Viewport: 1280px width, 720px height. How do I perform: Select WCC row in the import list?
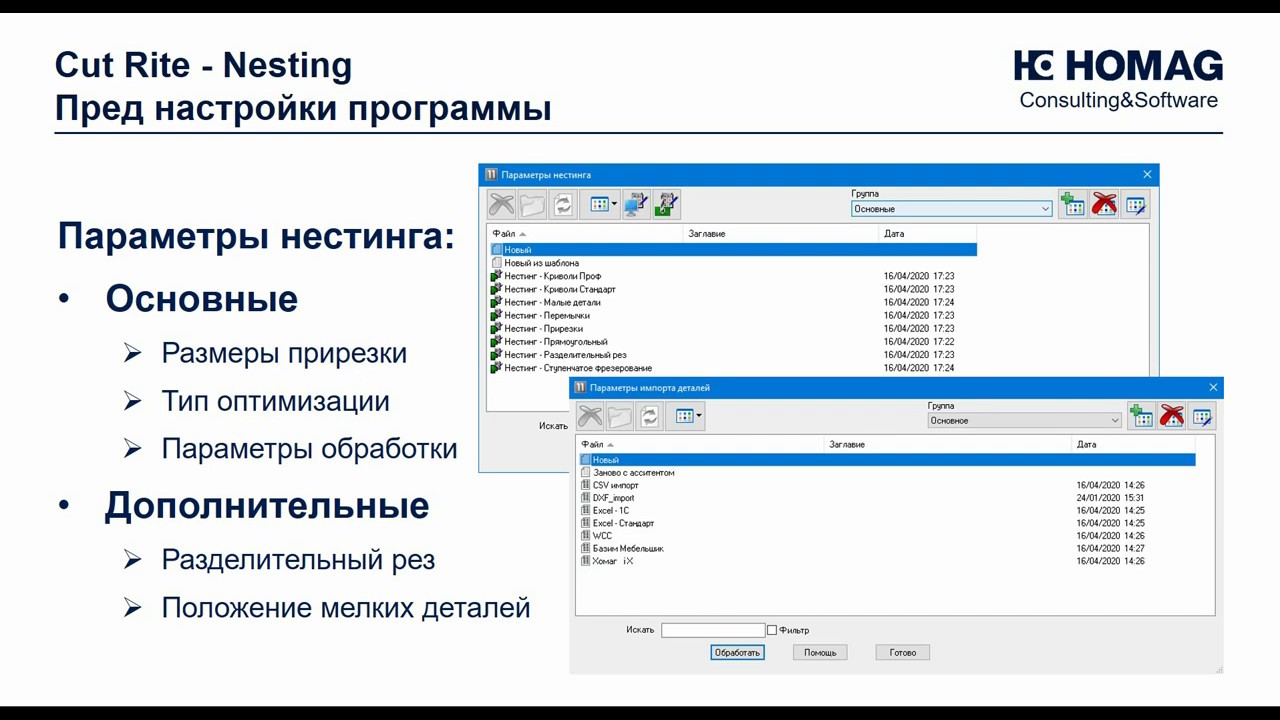(x=887, y=536)
